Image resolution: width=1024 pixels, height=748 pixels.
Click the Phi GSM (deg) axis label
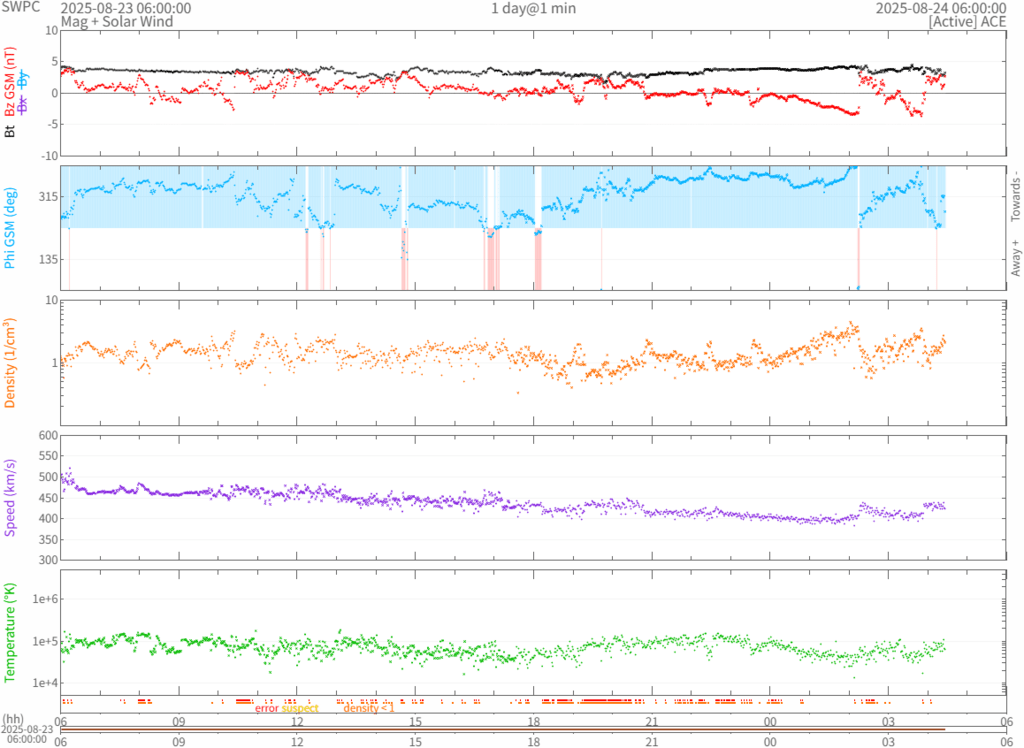[x=10, y=228]
